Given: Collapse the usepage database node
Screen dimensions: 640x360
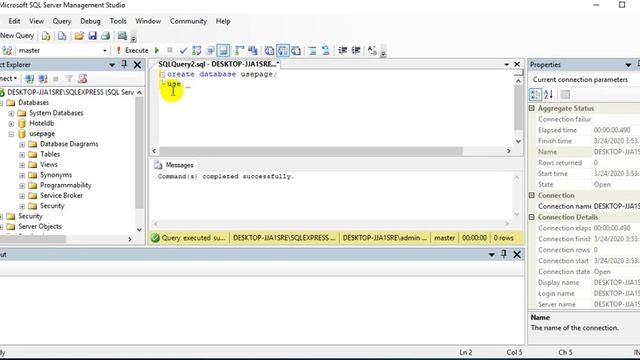Looking at the screenshot, I should [x=11, y=134].
